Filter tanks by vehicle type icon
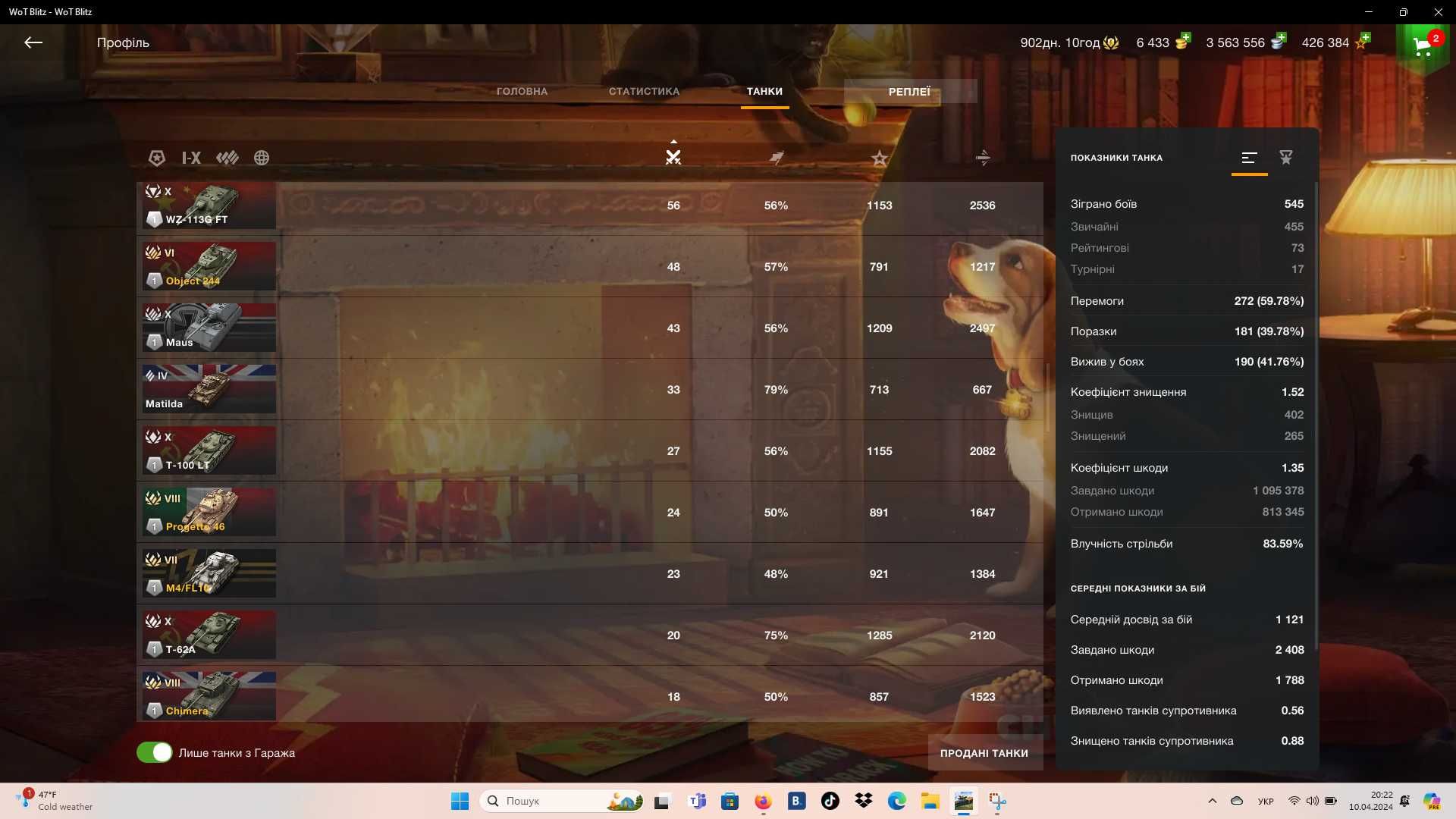The image size is (1456, 819). click(227, 158)
